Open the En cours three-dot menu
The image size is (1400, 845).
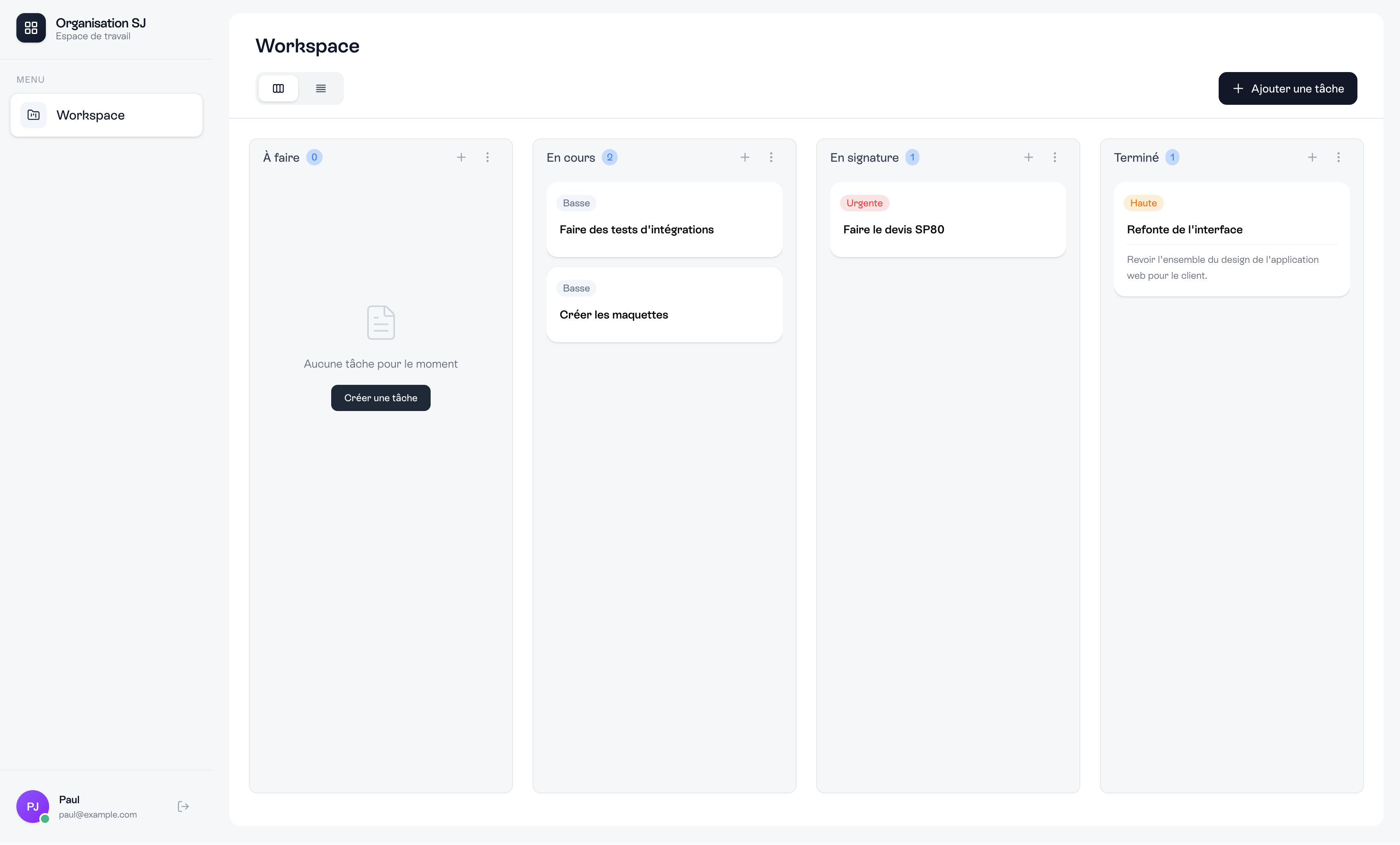770,157
